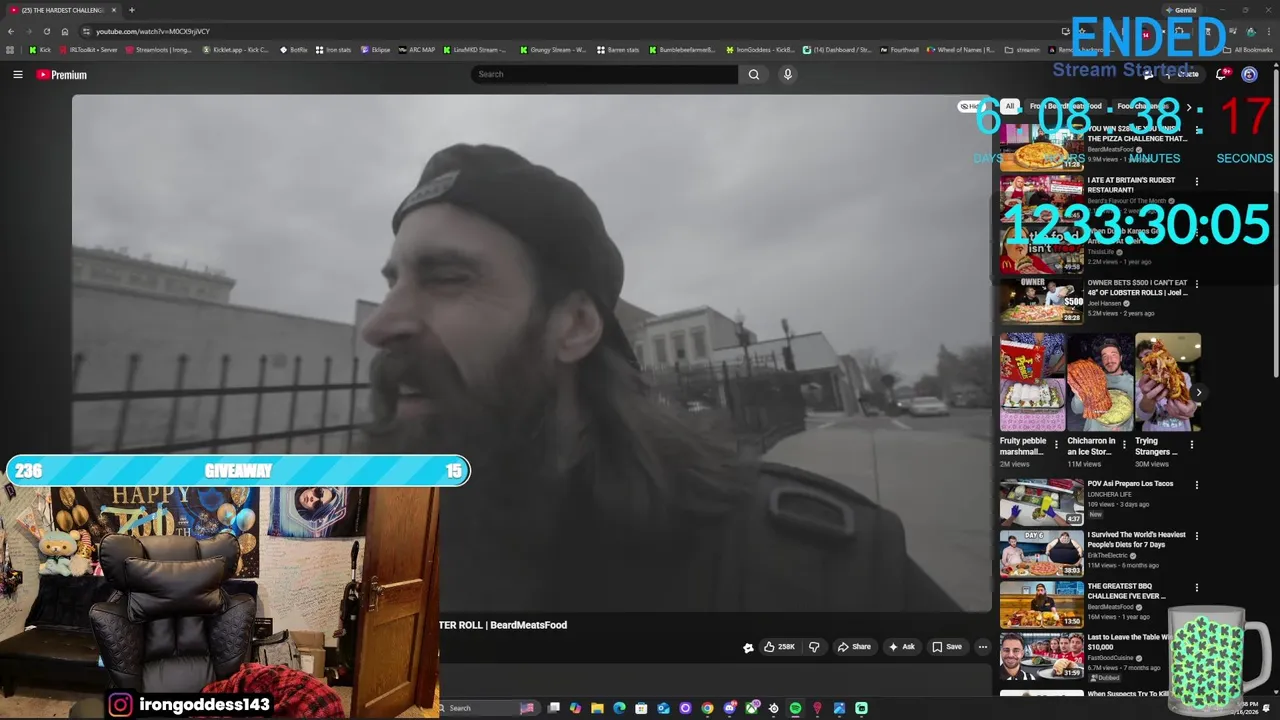Screen dimensions: 1280x720
Task: Click the browser back arrow
Action: tap(11, 31)
